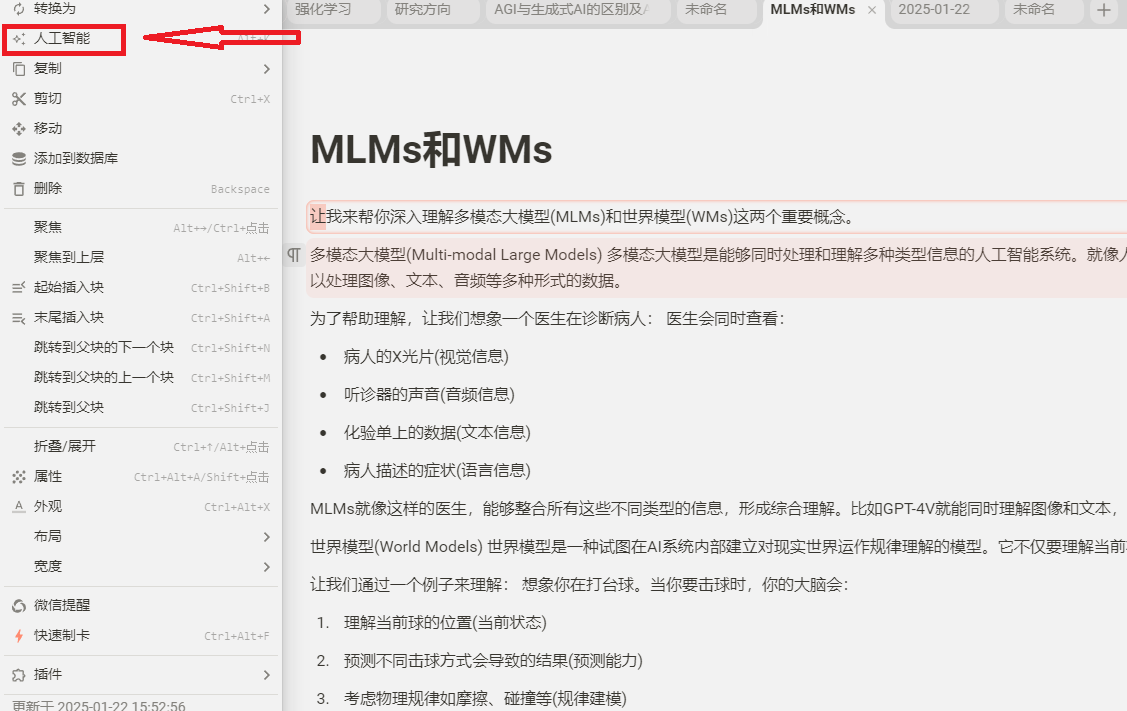1127x711 pixels.
Task: Expand the 插件 submenu chevron
Action: [266, 675]
